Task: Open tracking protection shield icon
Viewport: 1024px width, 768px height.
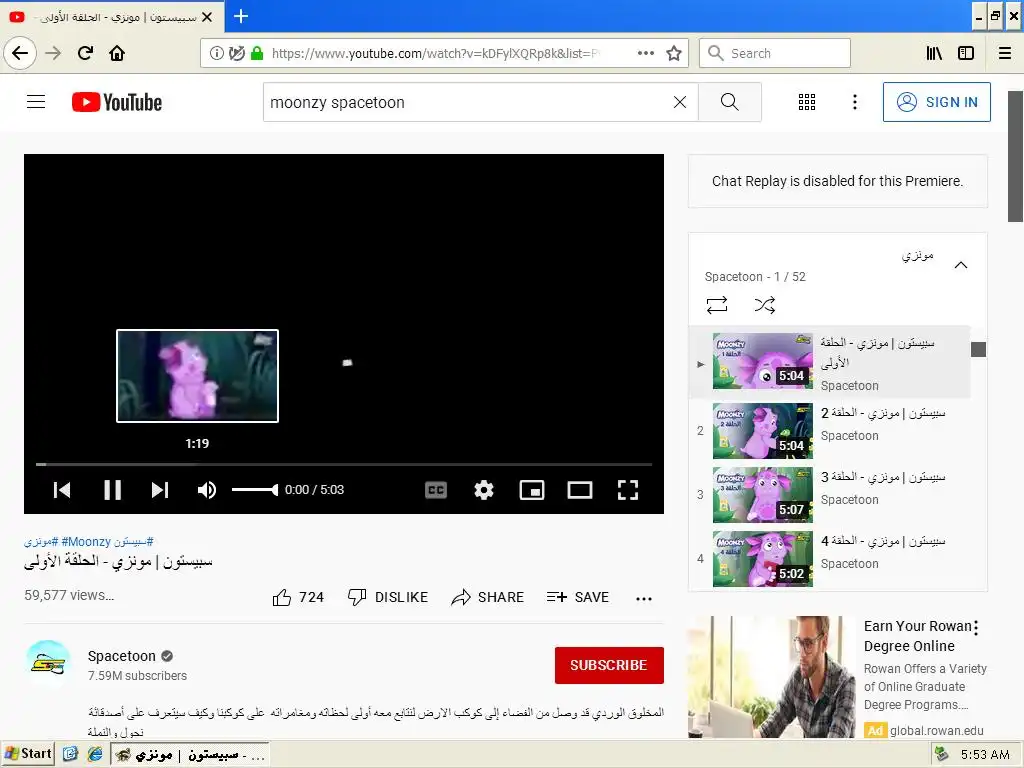Action: 237,54
